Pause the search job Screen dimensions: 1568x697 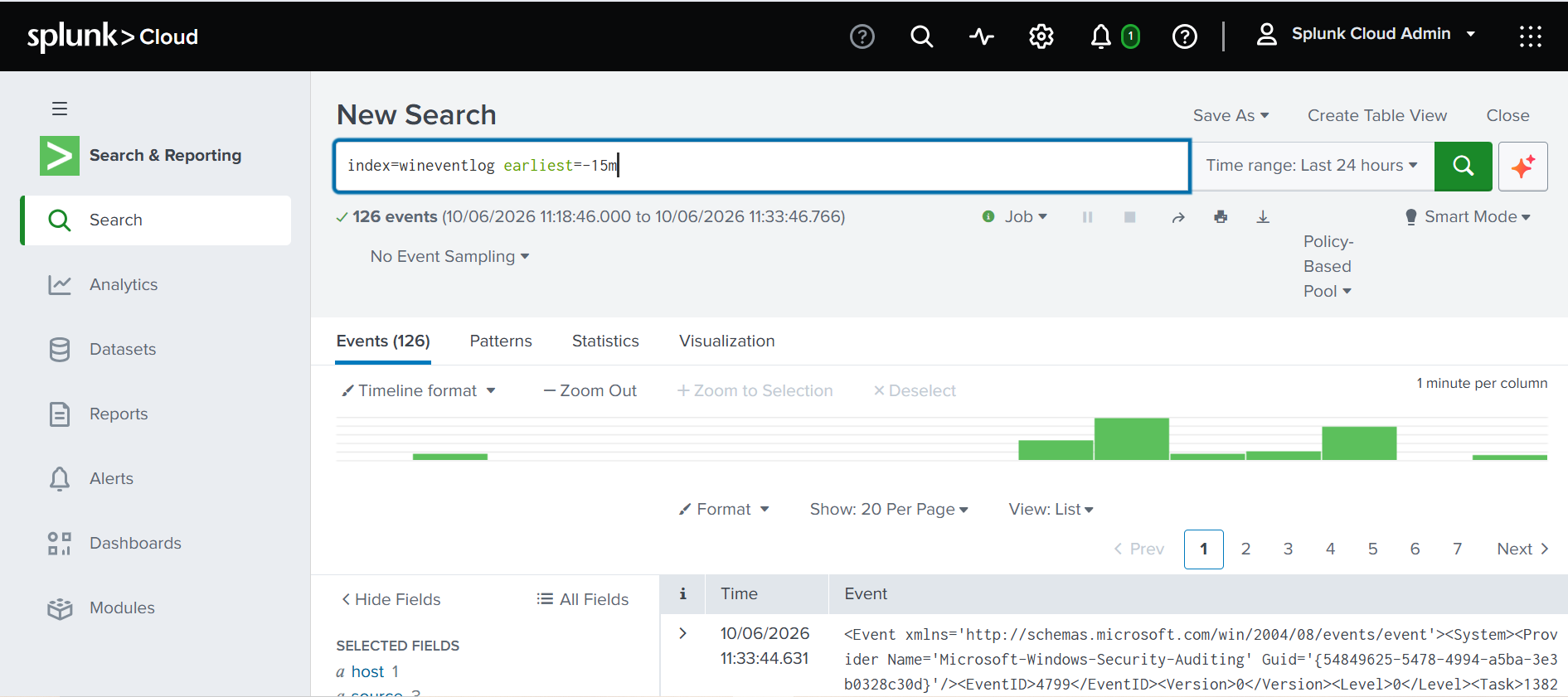[1087, 217]
